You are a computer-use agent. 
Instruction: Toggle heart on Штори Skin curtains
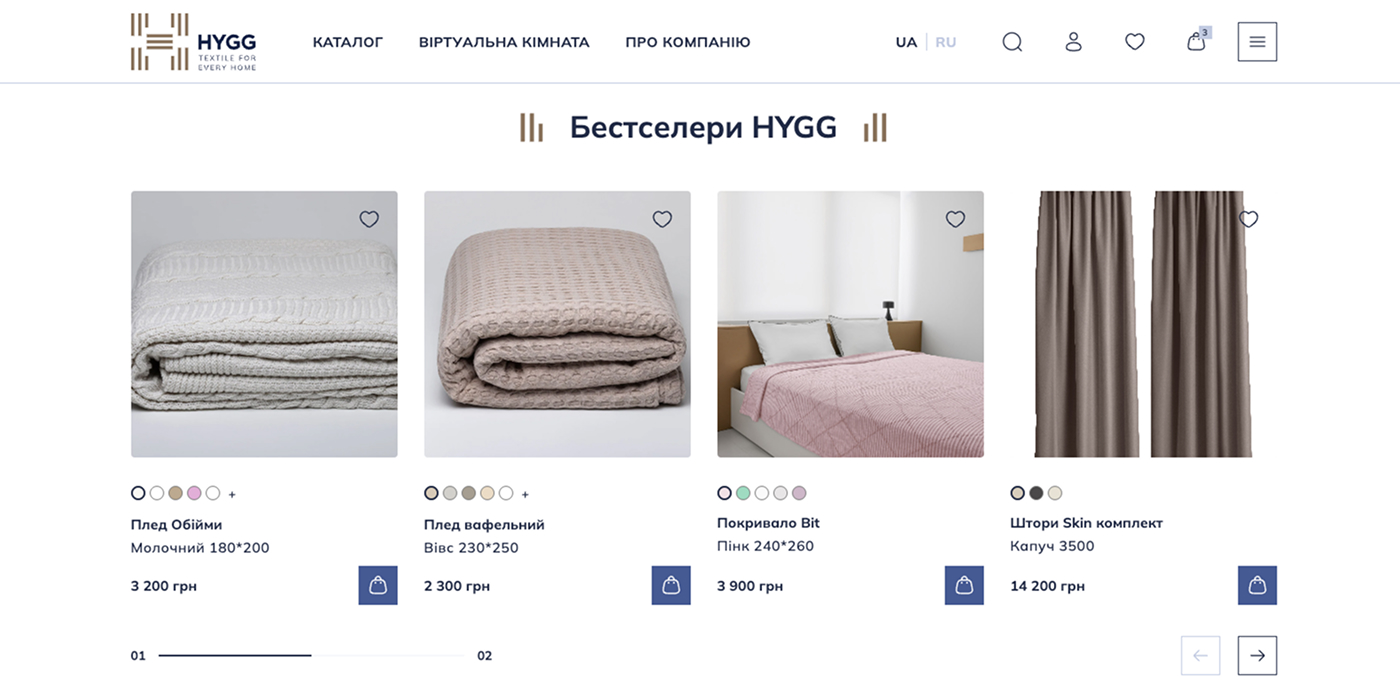pyautogui.click(x=1248, y=219)
